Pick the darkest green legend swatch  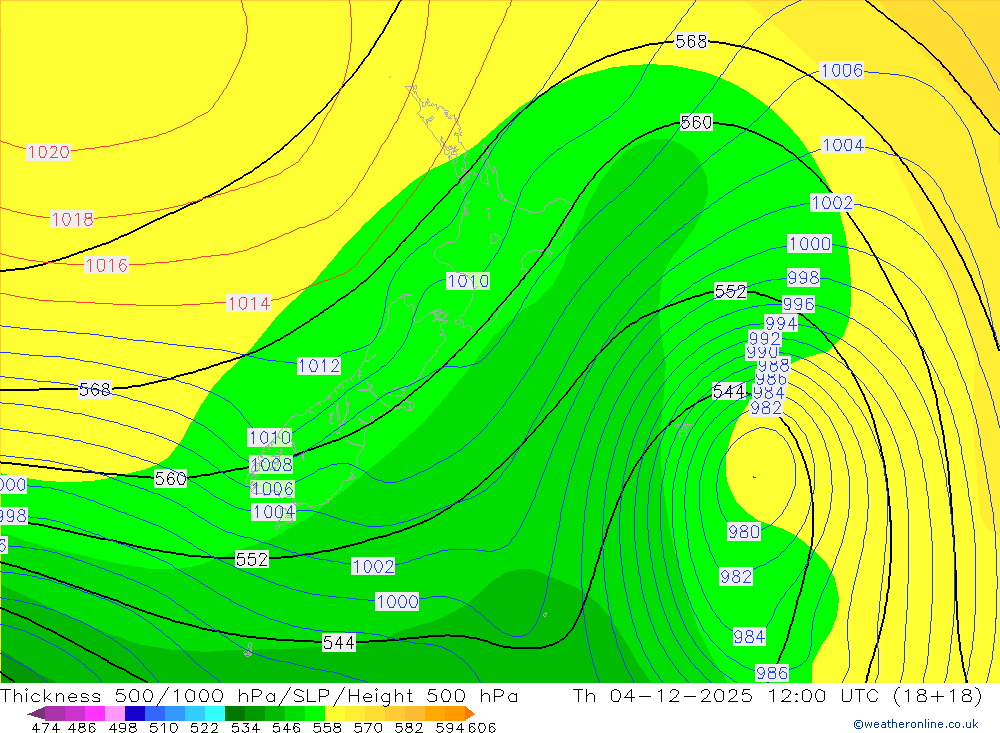235,713
